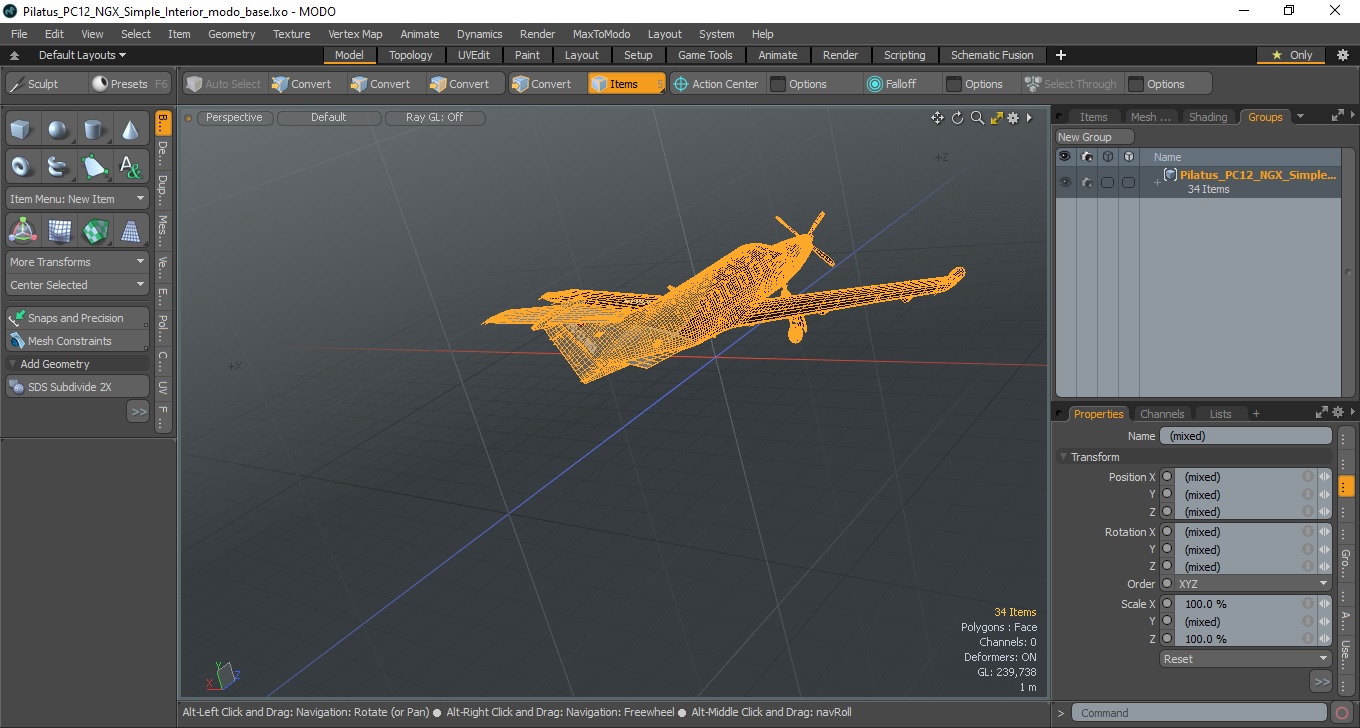The width and height of the screenshot is (1360, 728).
Task: Switch to the Topology tab
Action: point(411,55)
